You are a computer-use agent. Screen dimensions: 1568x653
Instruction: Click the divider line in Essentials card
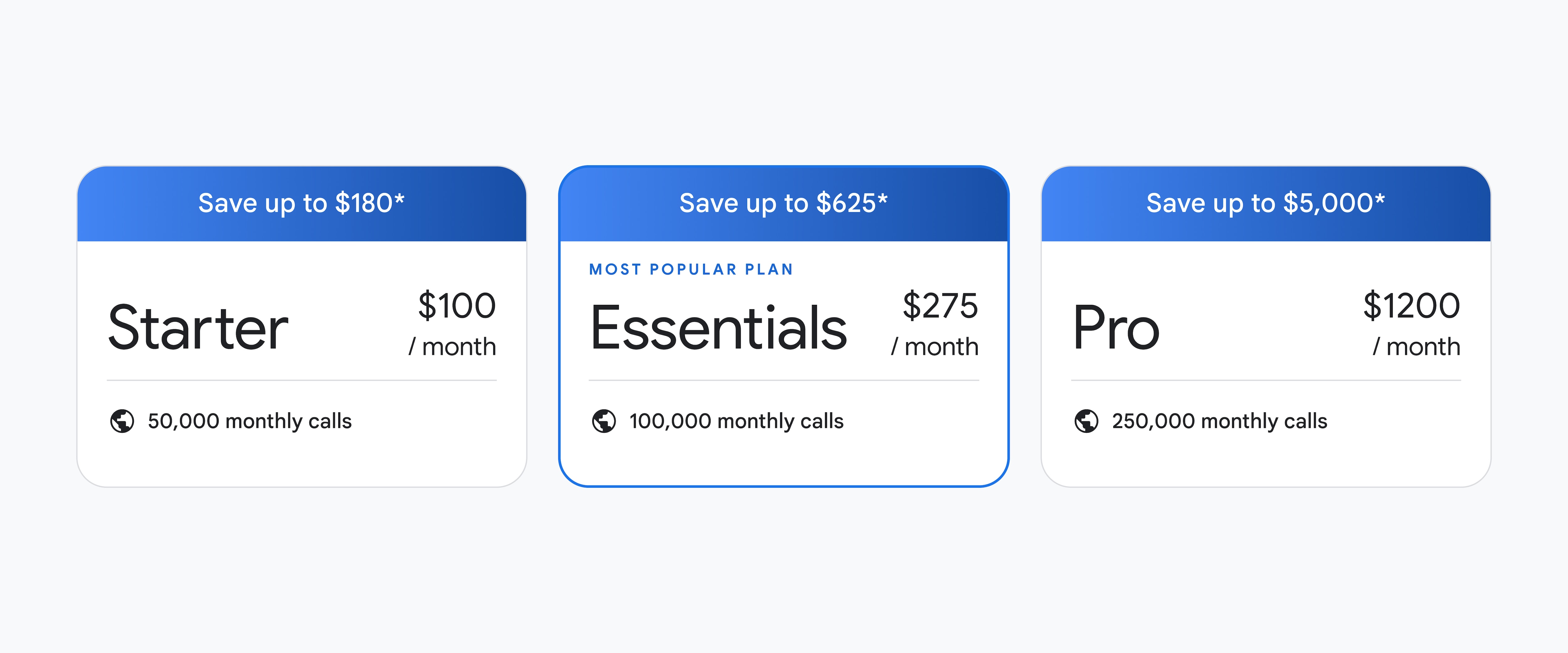pyautogui.click(x=783, y=380)
